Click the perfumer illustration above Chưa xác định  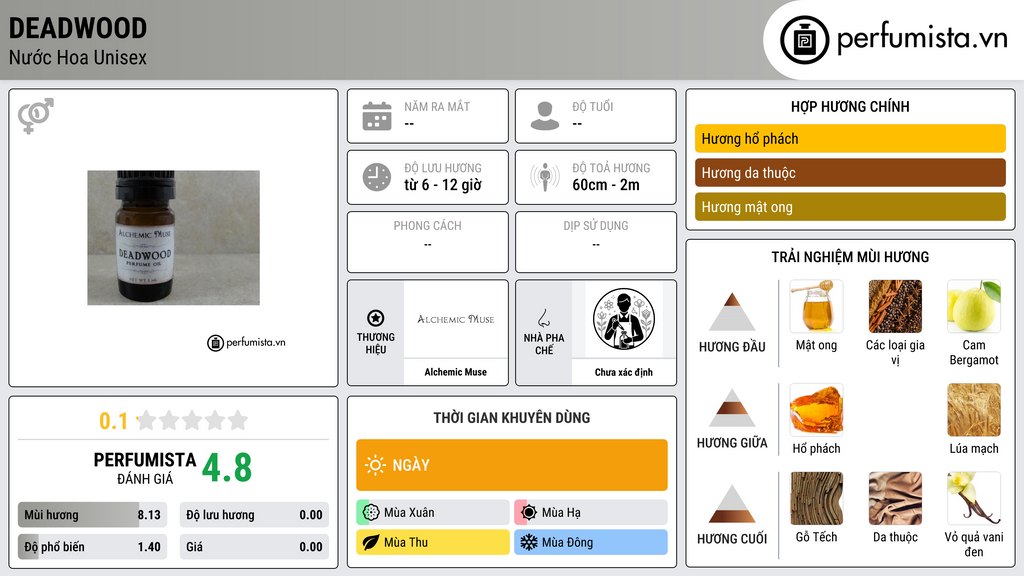click(624, 319)
